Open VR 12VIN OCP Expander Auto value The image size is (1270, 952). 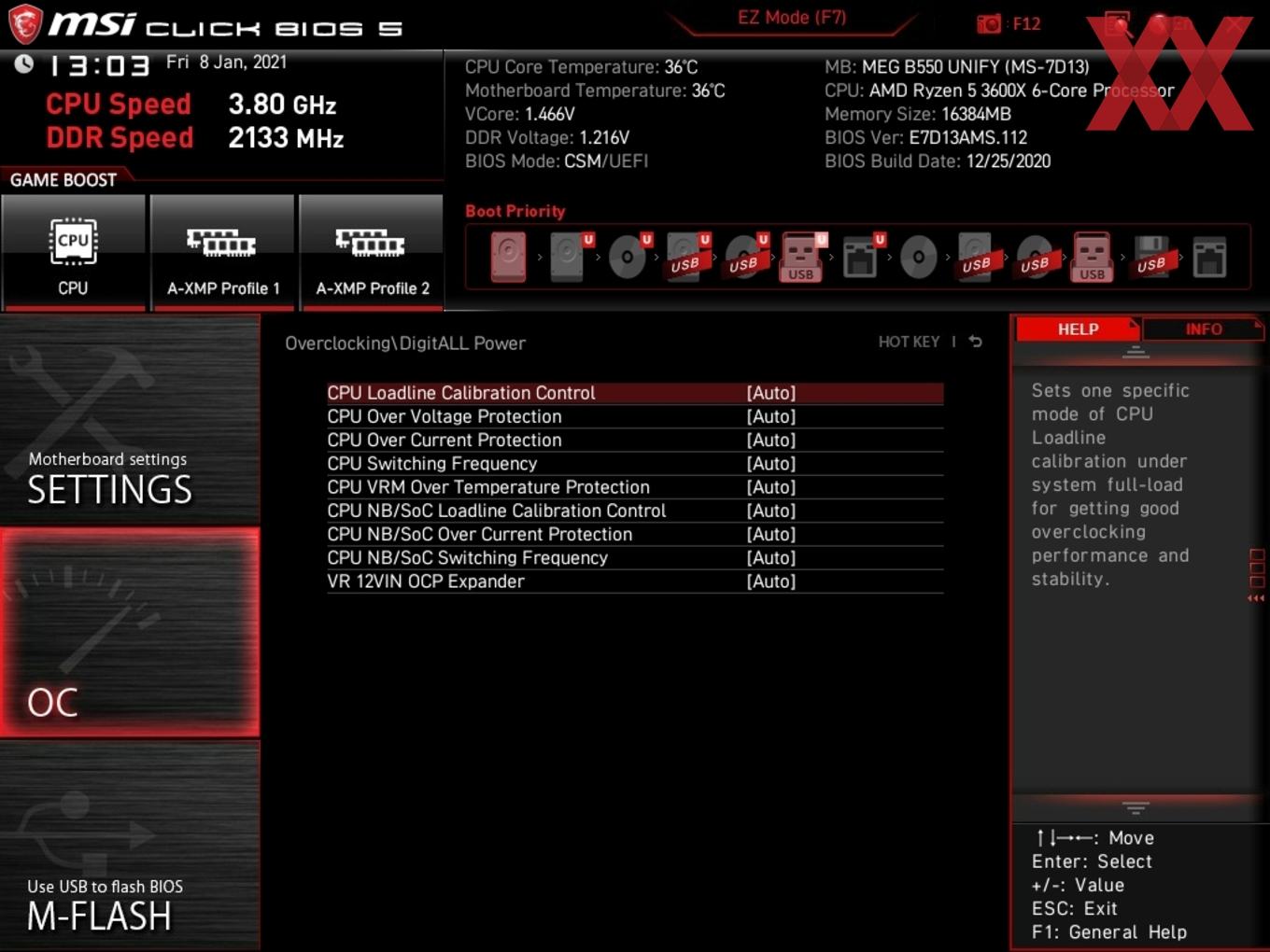tap(771, 581)
